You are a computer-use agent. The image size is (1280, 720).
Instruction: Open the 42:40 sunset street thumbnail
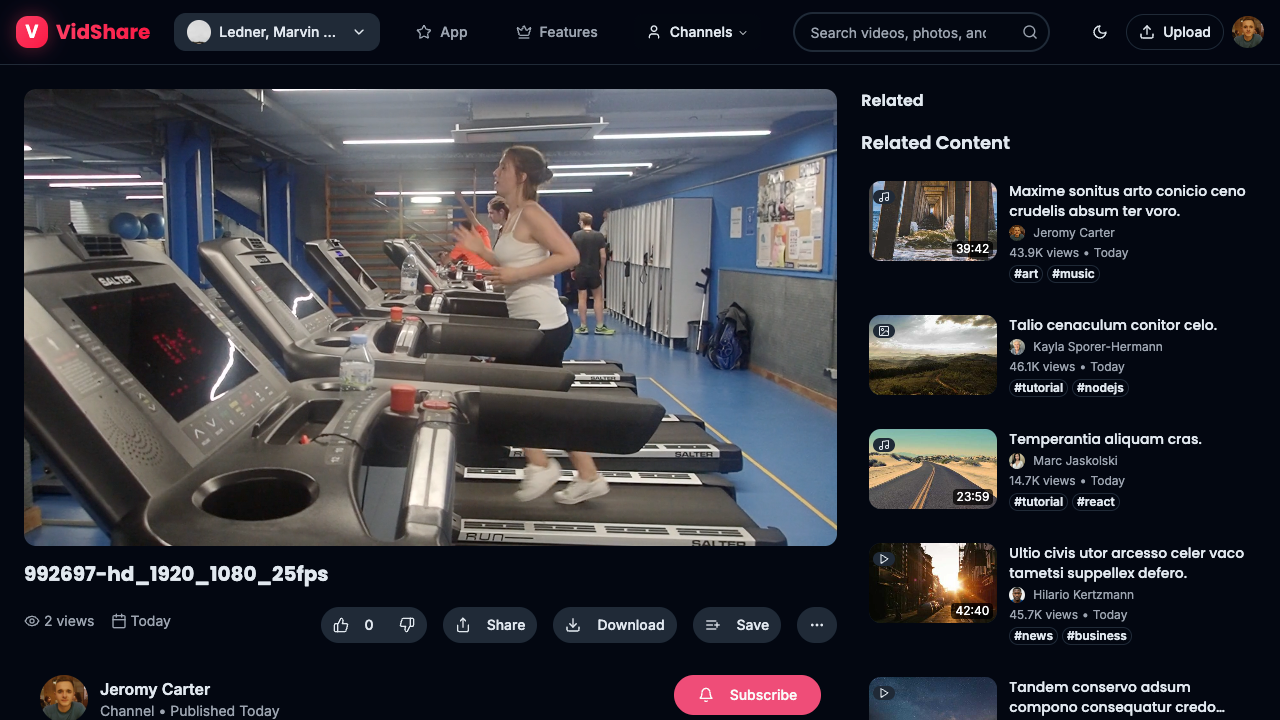coord(933,583)
